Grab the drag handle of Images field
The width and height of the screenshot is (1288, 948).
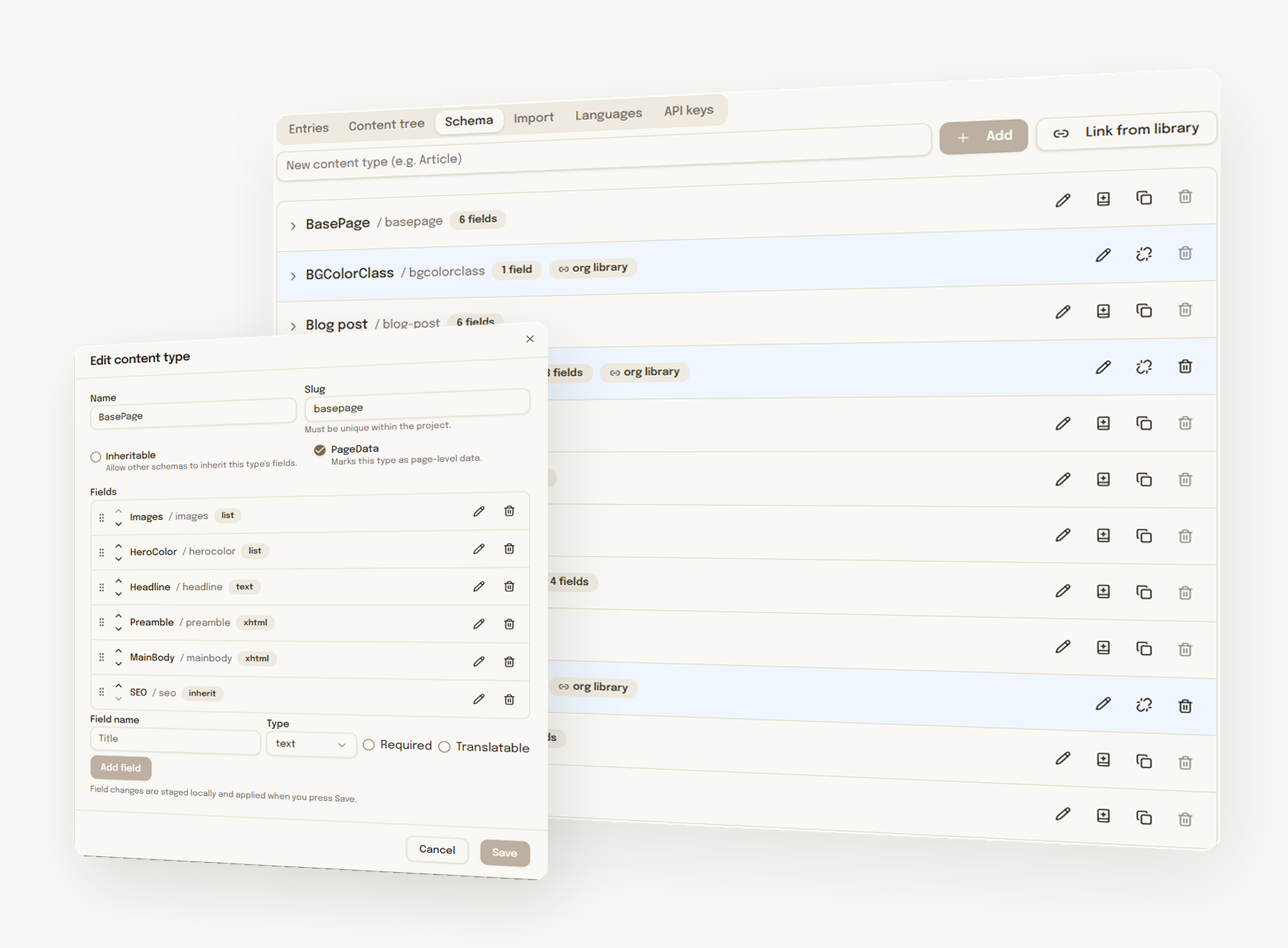coord(101,517)
